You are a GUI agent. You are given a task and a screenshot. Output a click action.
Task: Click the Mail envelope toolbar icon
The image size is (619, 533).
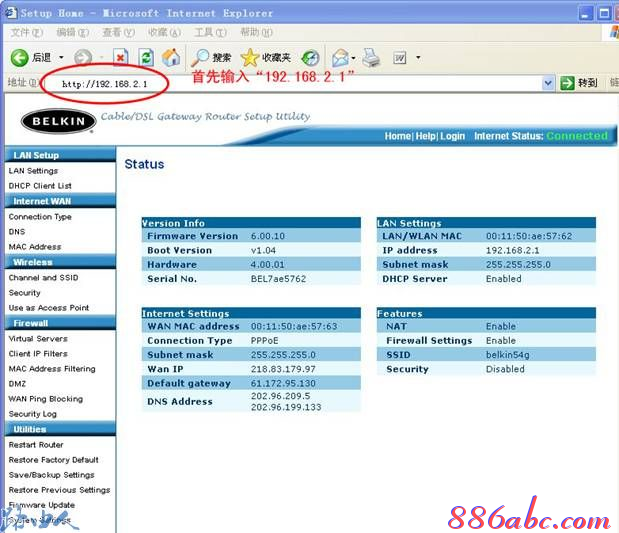pyautogui.click(x=340, y=58)
